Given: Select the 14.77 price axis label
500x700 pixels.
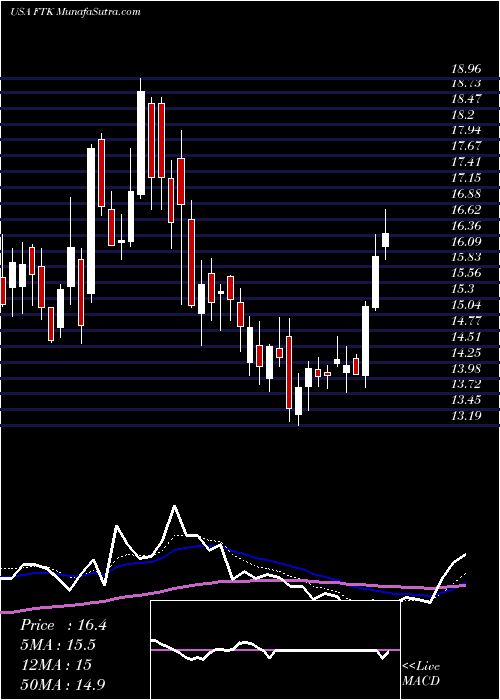Looking at the screenshot, I should (466, 321).
